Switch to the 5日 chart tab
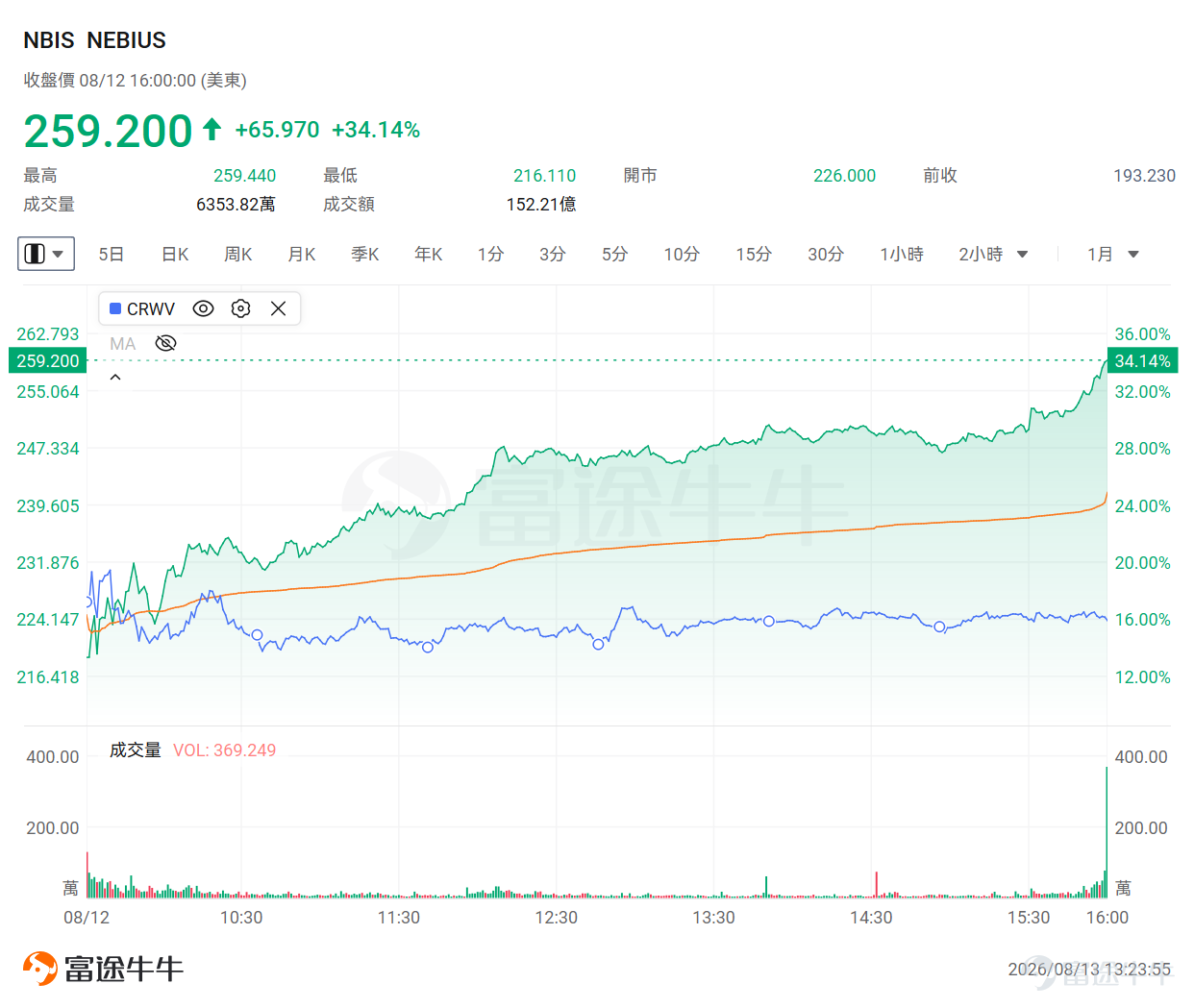Image resolution: width=1194 pixels, height=1008 pixels. click(x=112, y=254)
